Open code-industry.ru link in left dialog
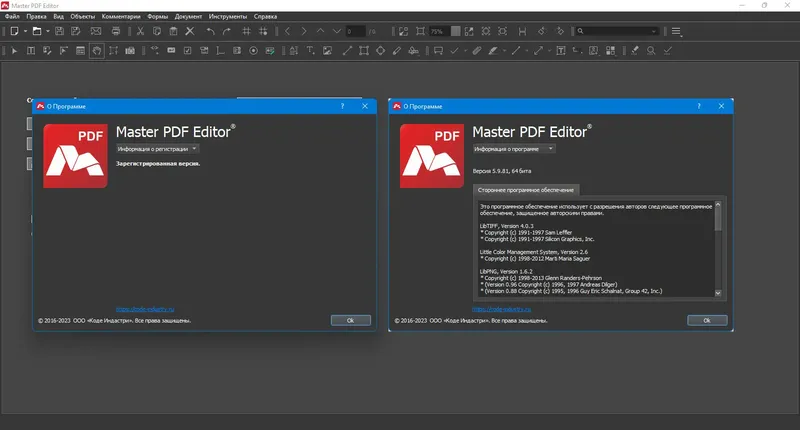 [145, 309]
